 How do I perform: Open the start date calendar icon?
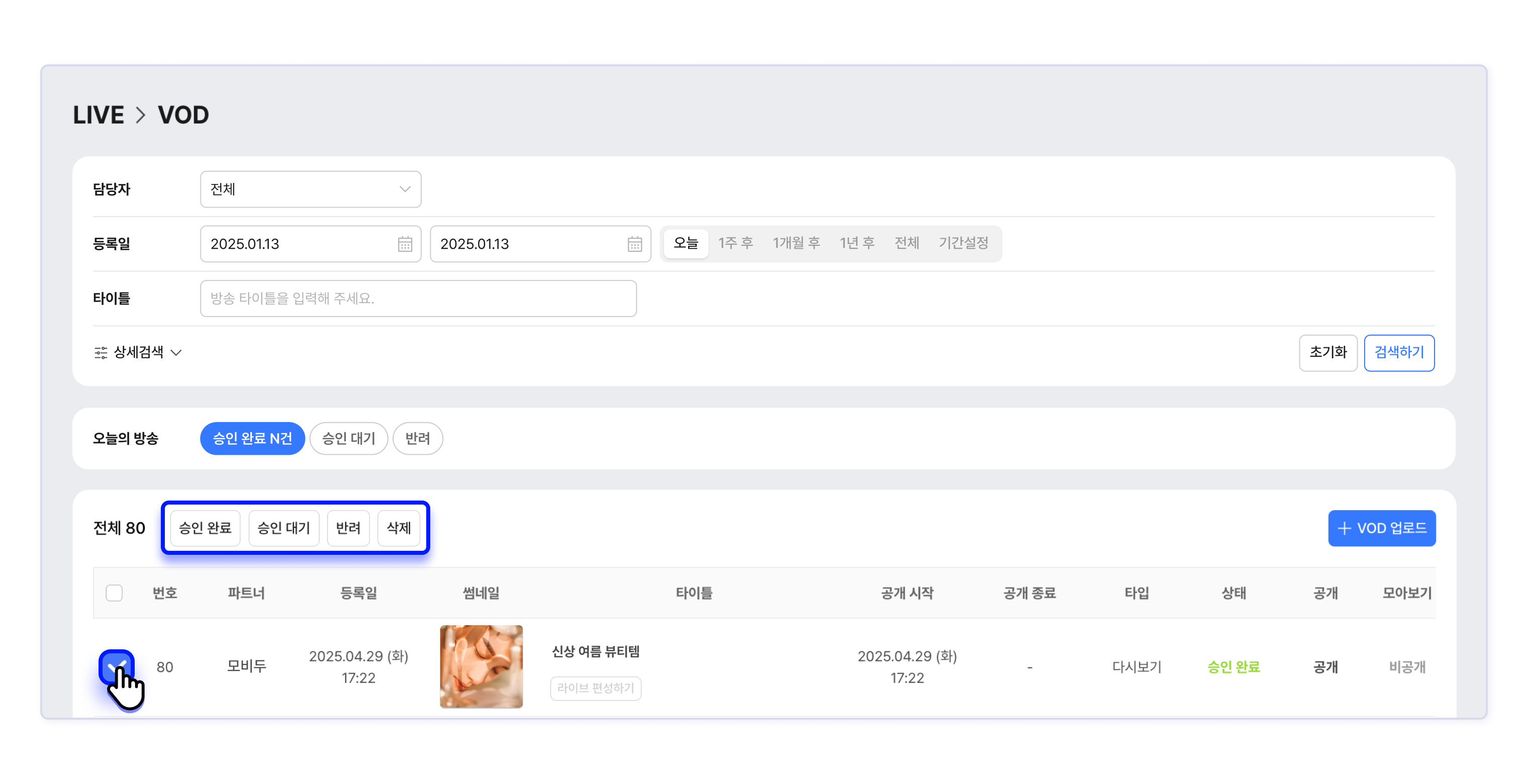[405, 244]
